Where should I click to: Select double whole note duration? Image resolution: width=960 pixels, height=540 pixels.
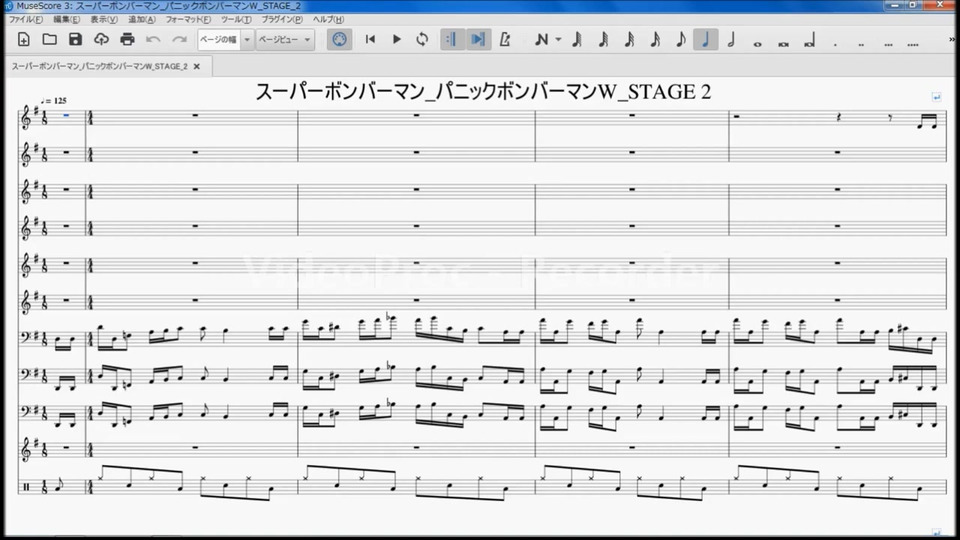pos(783,43)
